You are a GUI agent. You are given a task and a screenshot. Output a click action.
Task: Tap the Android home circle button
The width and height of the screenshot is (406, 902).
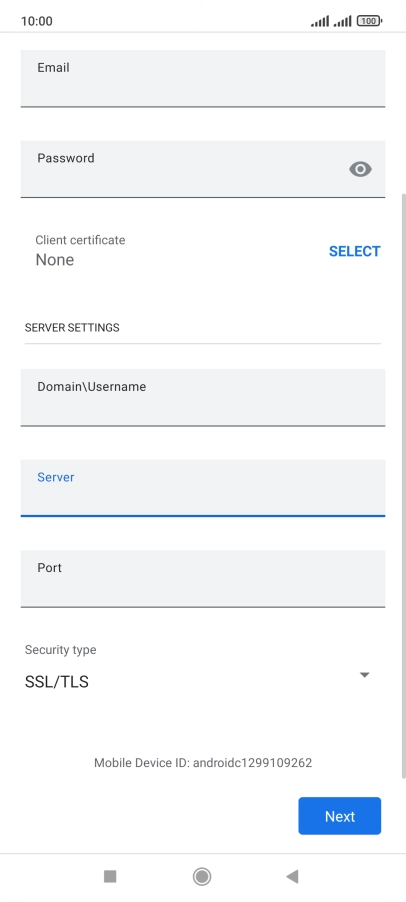pyautogui.click(x=202, y=876)
